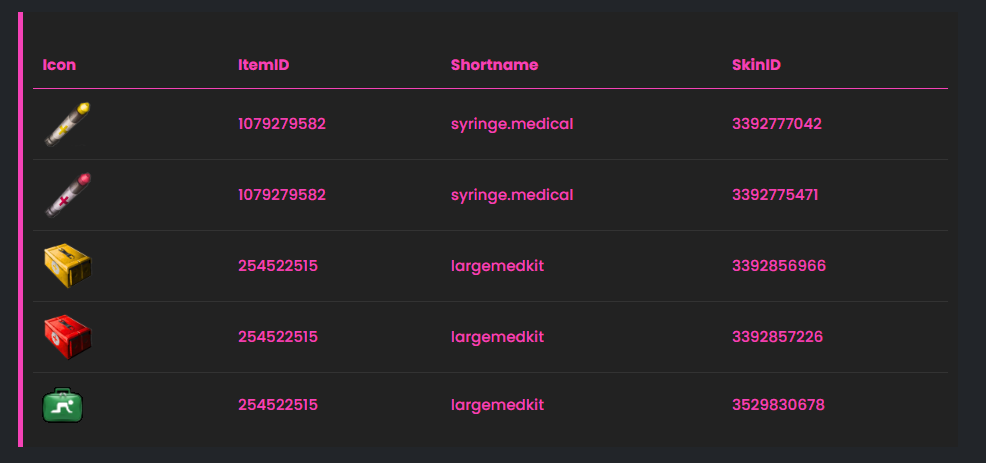Click ItemID 1079279582 in the first row

click(282, 124)
